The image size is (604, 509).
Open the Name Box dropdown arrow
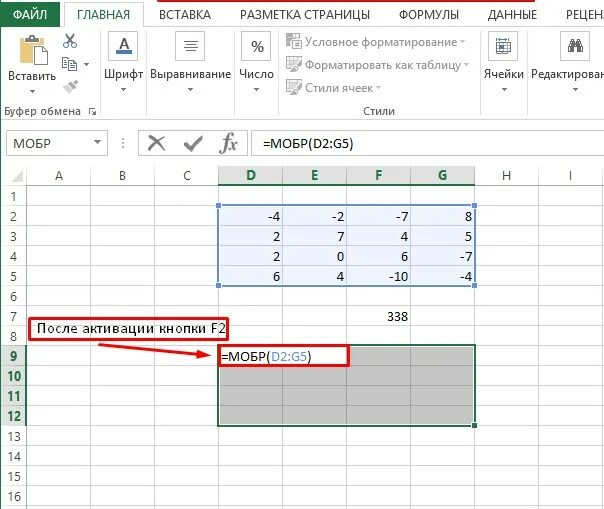pyautogui.click(x=98, y=143)
